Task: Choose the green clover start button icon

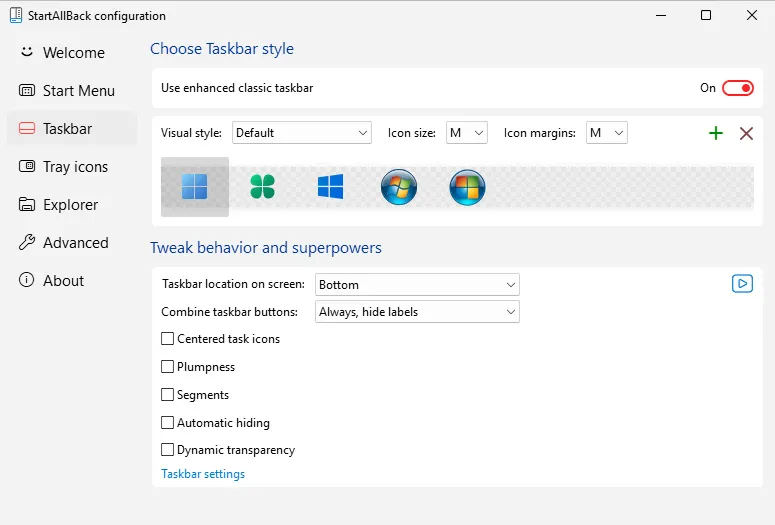Action: pyautogui.click(x=262, y=187)
